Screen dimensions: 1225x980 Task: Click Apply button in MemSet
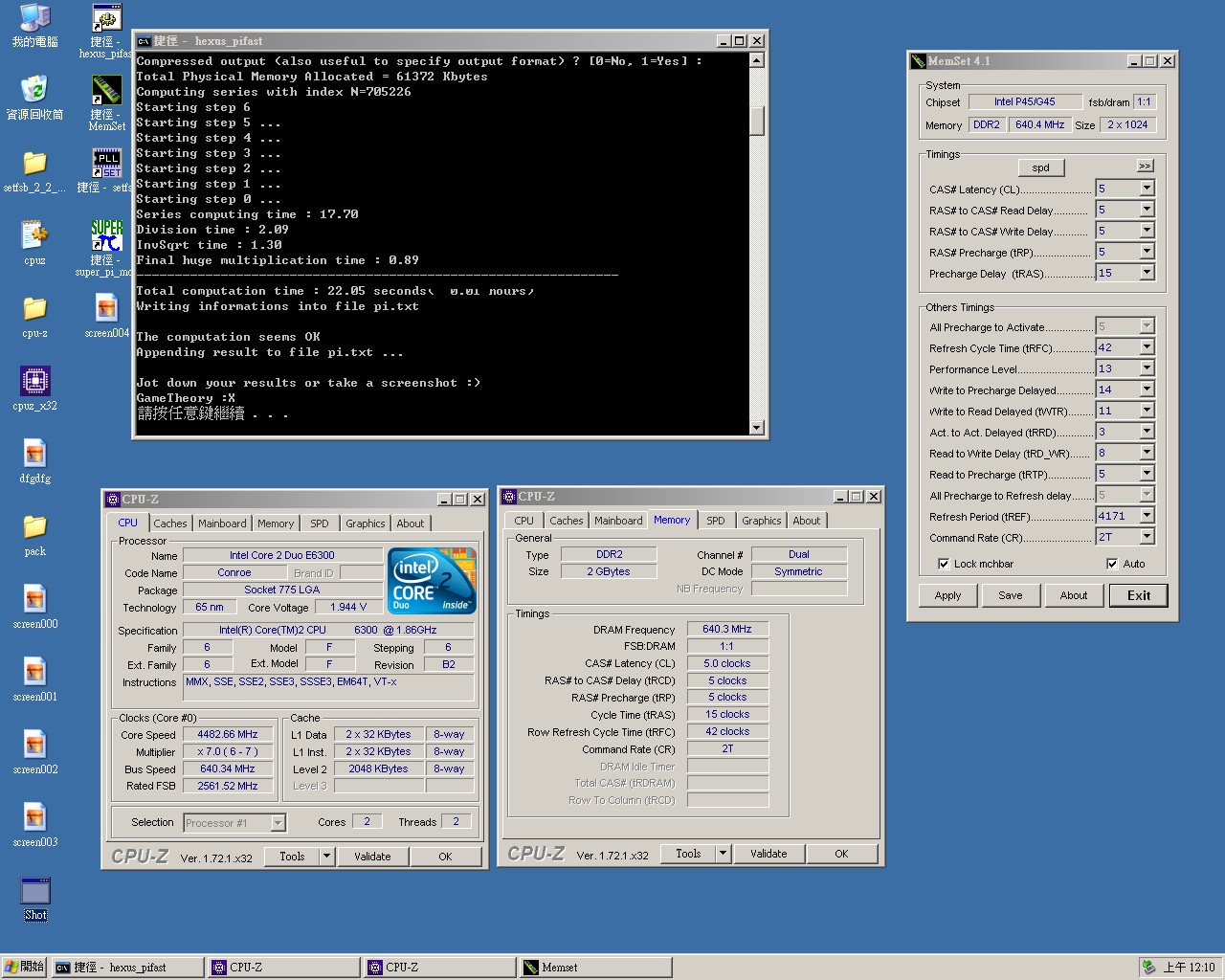click(947, 595)
